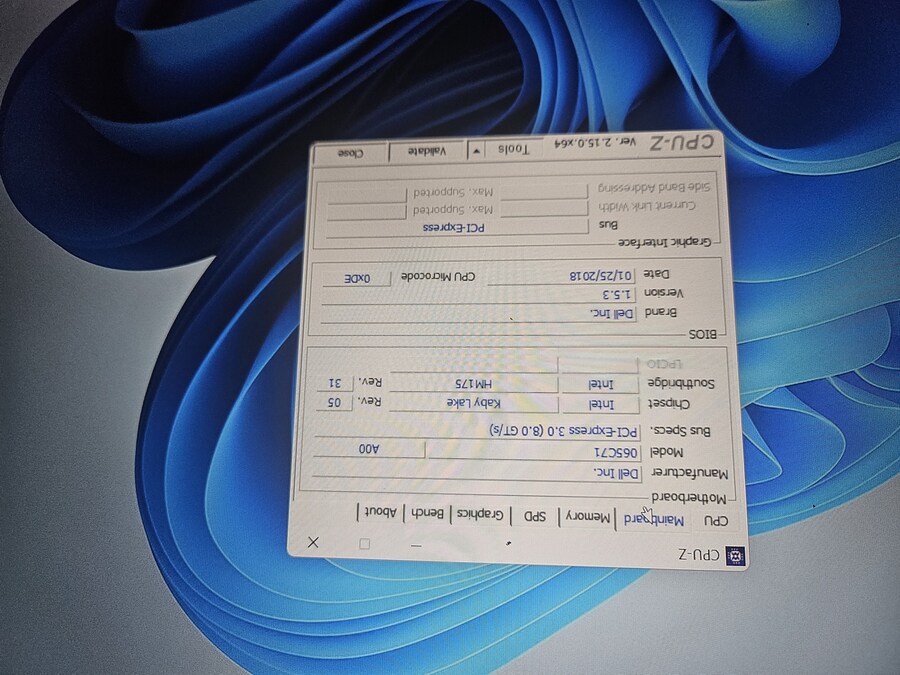The width and height of the screenshot is (900, 675).
Task: Click the Chipset revision 05 field
Action: click(x=334, y=402)
